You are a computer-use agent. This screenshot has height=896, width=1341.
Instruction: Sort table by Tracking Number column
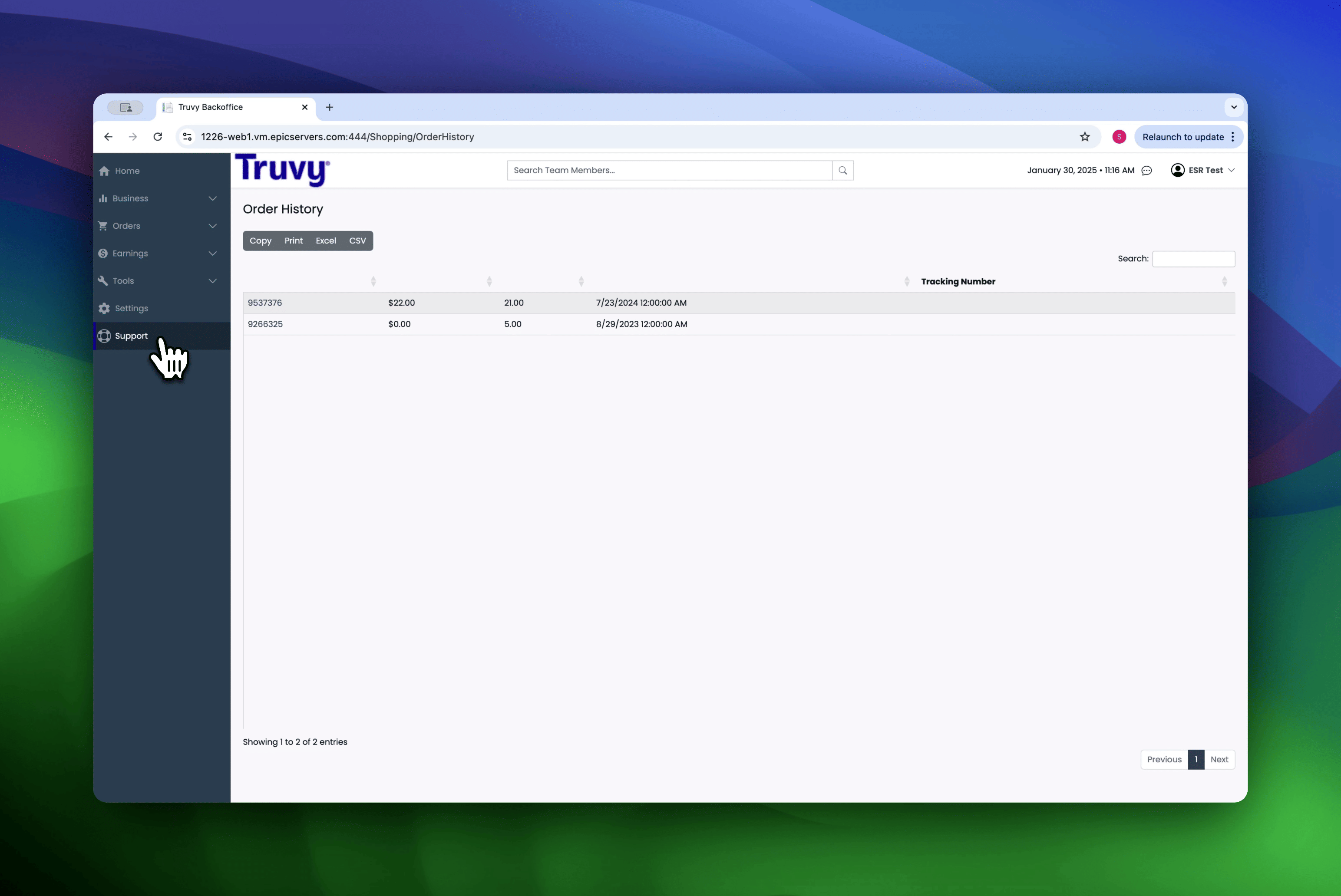pyautogui.click(x=958, y=282)
